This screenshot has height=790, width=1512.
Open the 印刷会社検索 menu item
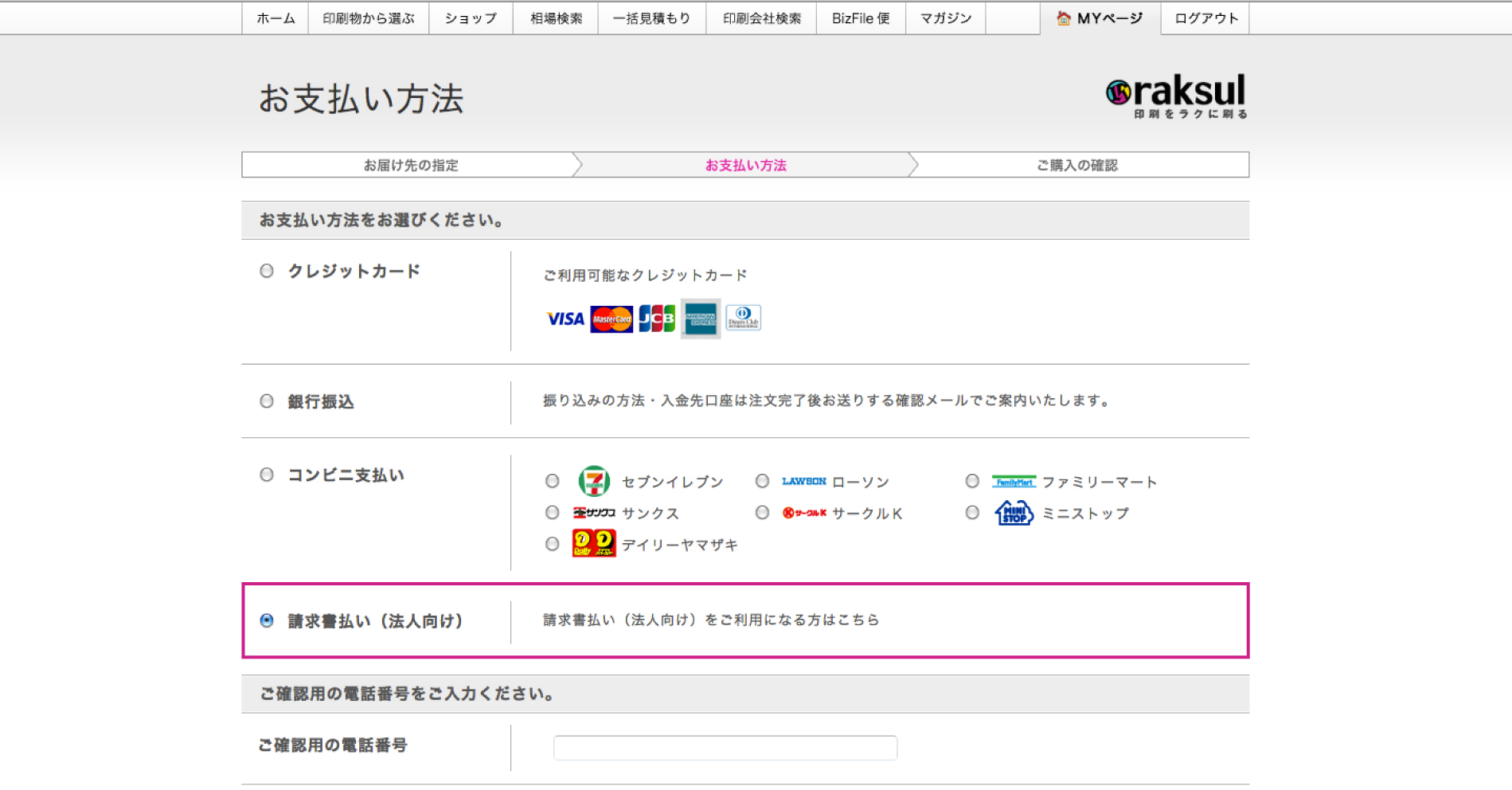pyautogui.click(x=761, y=18)
